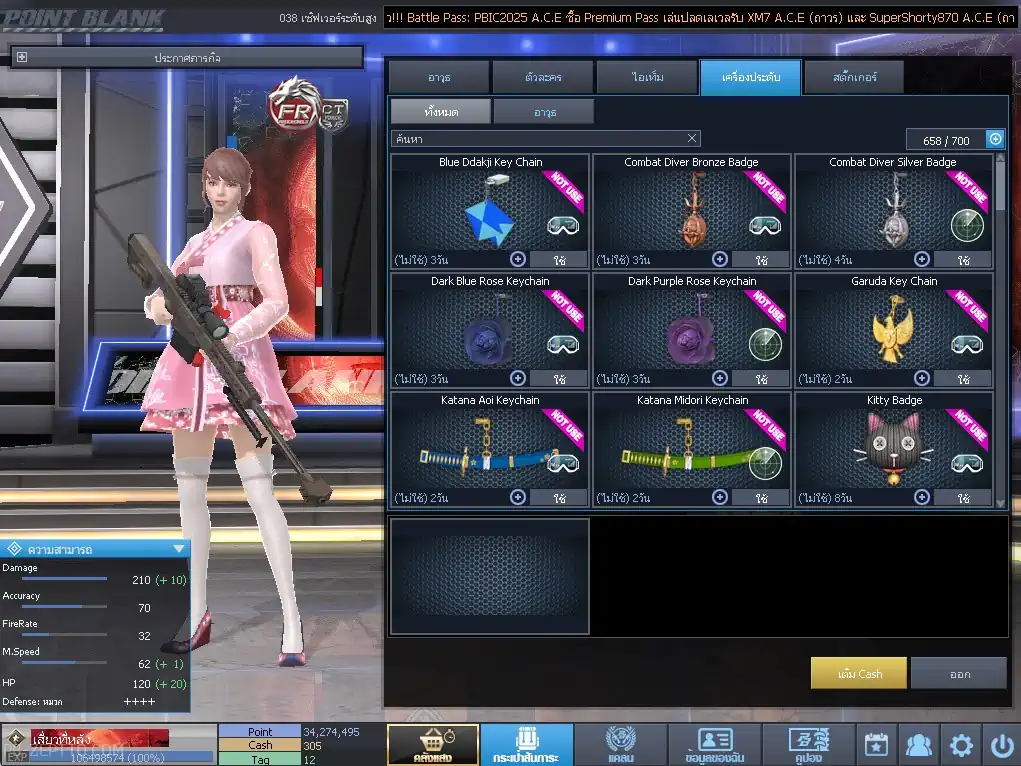This screenshot has width=1021, height=766.
Task: Collapse the ability stats panel arrow
Action: tap(178, 549)
